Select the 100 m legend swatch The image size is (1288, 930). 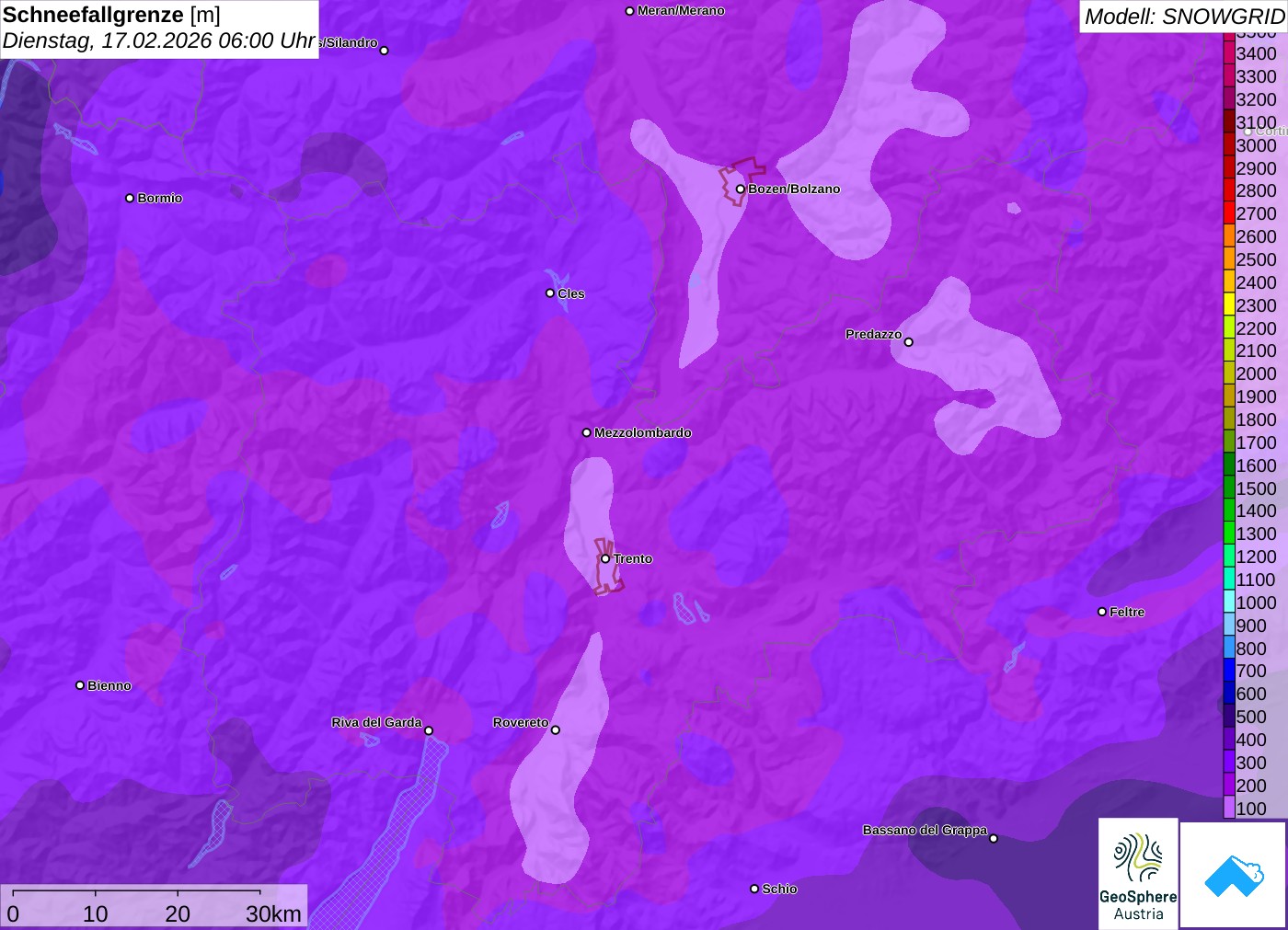point(1229,808)
